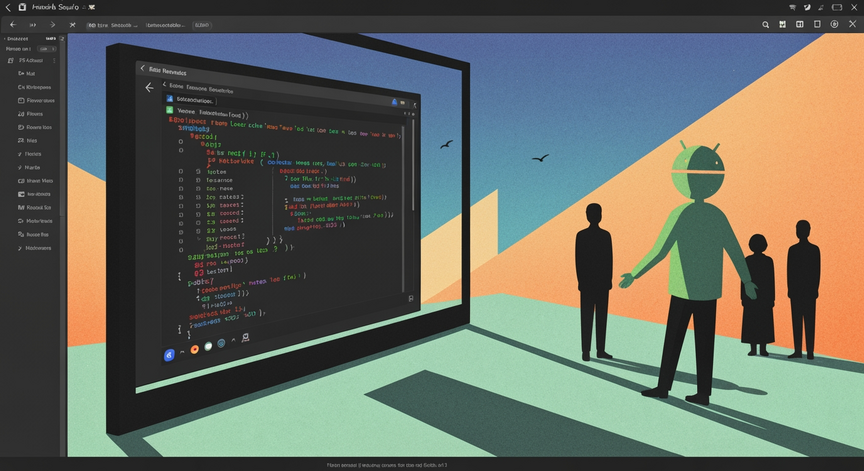
Task: Click the large back arrow beside the code editor
Action: tap(149, 88)
